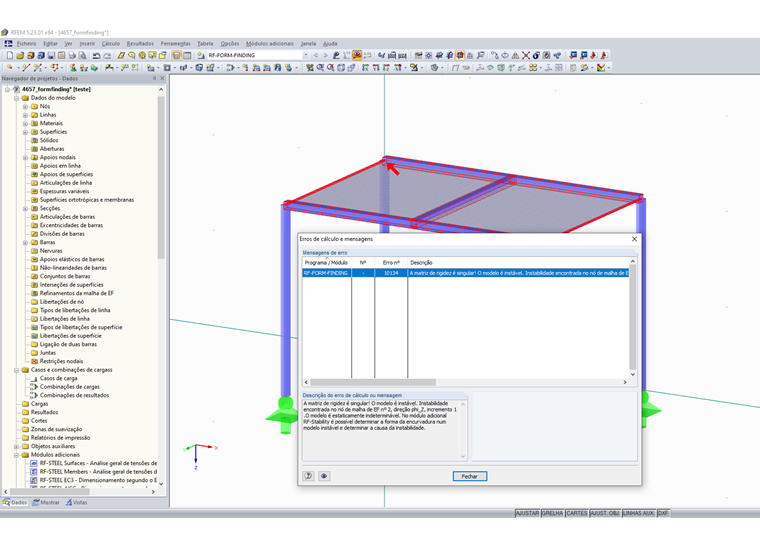Collapse Casos e combinações de cargas folder
The height and width of the screenshot is (545, 760).
pos(16,370)
